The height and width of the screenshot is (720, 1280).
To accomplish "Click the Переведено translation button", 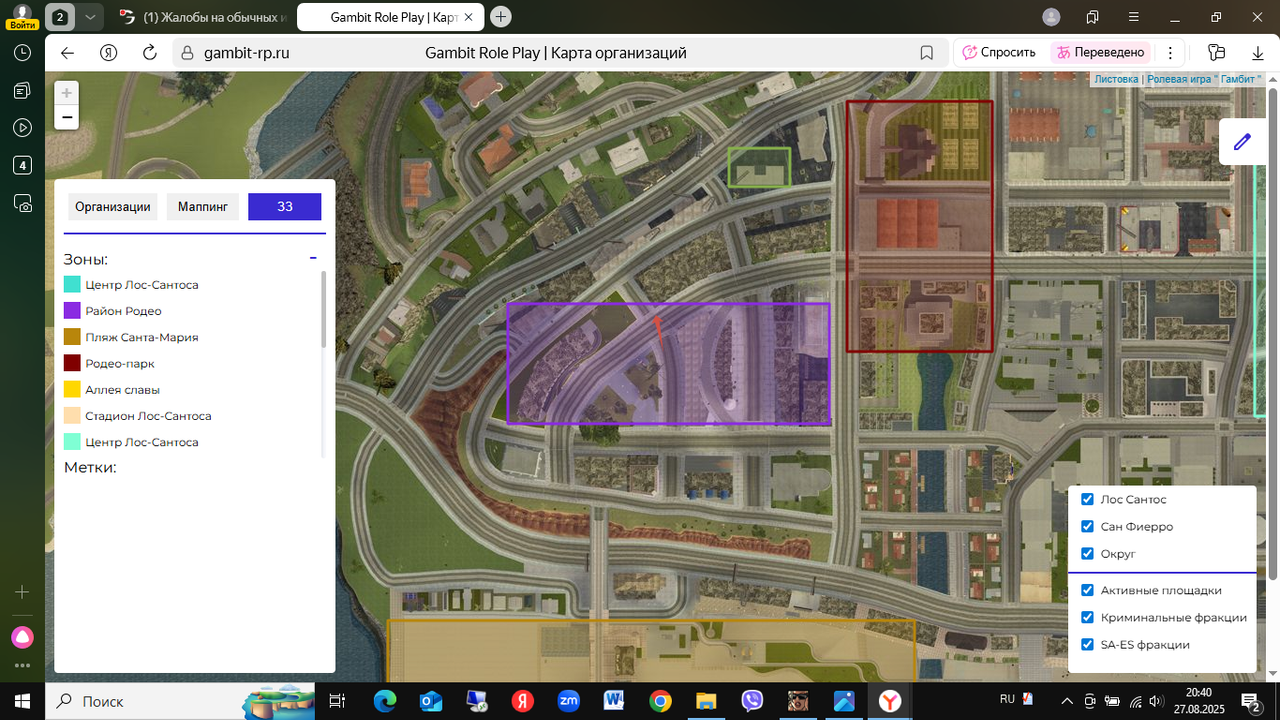I will click(x=1100, y=53).
